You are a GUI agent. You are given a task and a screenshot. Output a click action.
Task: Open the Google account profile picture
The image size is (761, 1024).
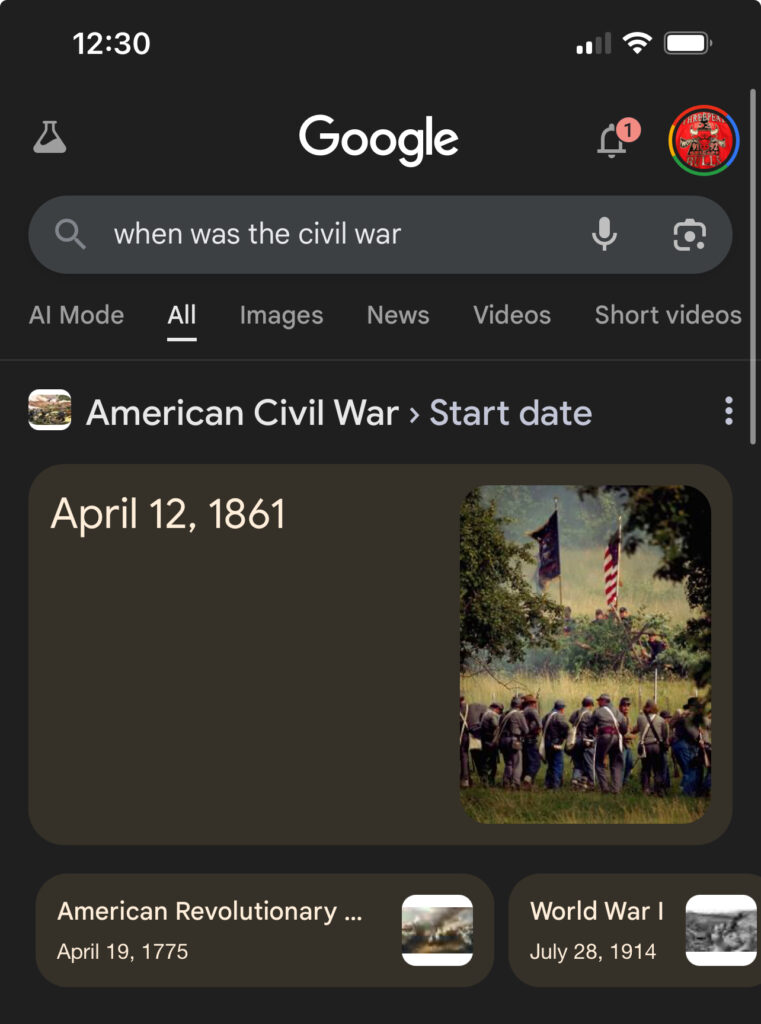coord(704,140)
